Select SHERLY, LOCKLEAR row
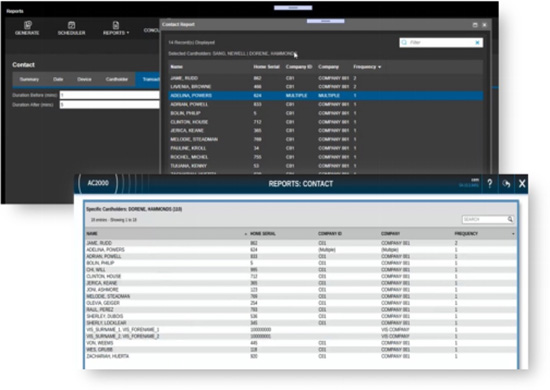The image size is (550, 390). point(301,323)
